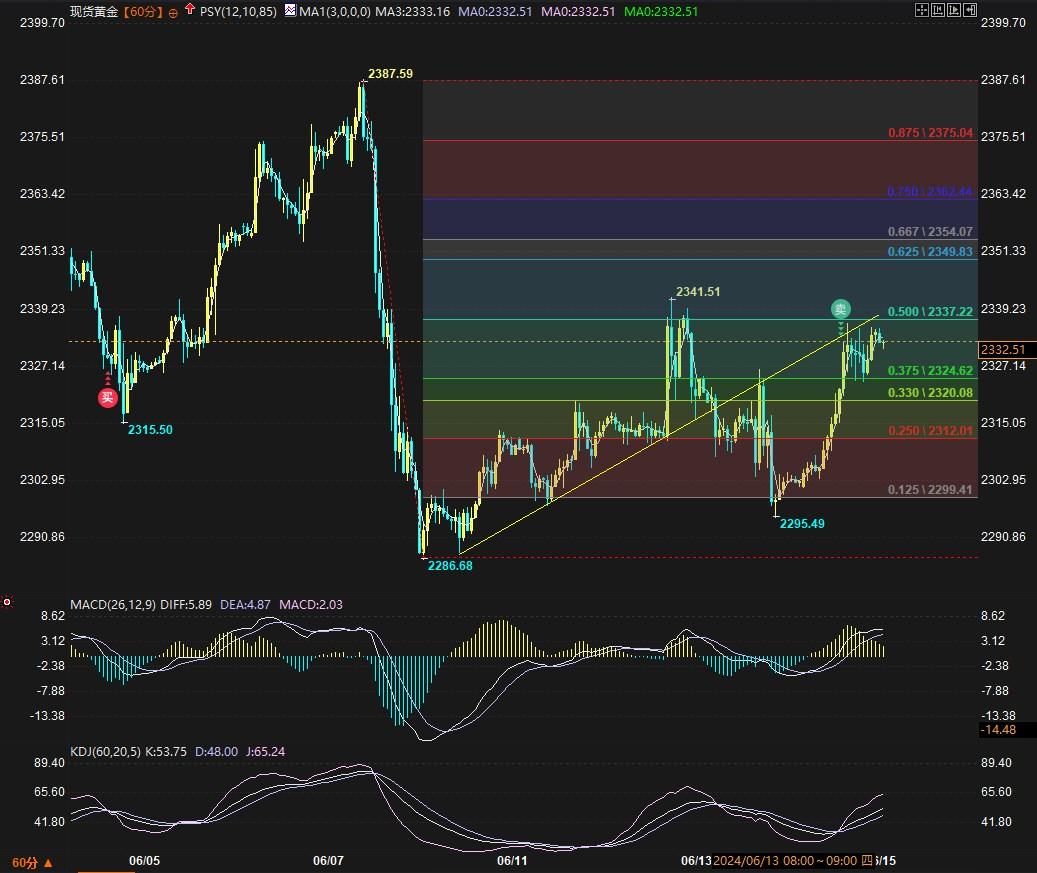Click the 2387.59 high price label
This screenshot has width=1037, height=873.
tap(390, 74)
